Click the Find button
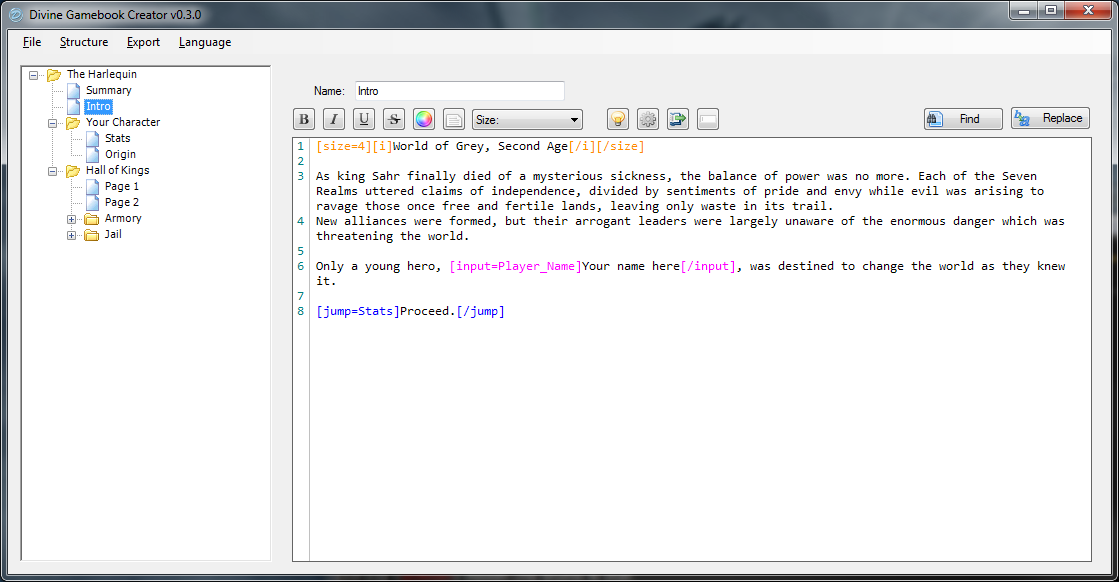 click(963, 118)
